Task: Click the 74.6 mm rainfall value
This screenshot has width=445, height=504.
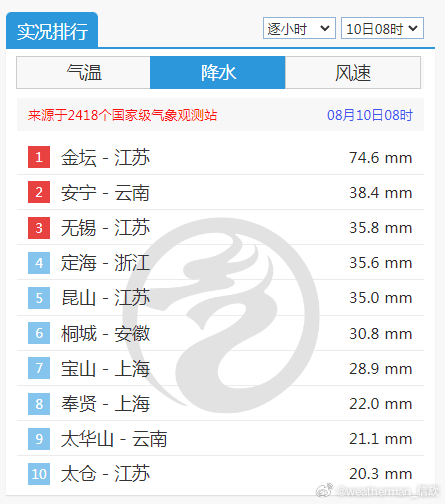Action: tap(381, 158)
